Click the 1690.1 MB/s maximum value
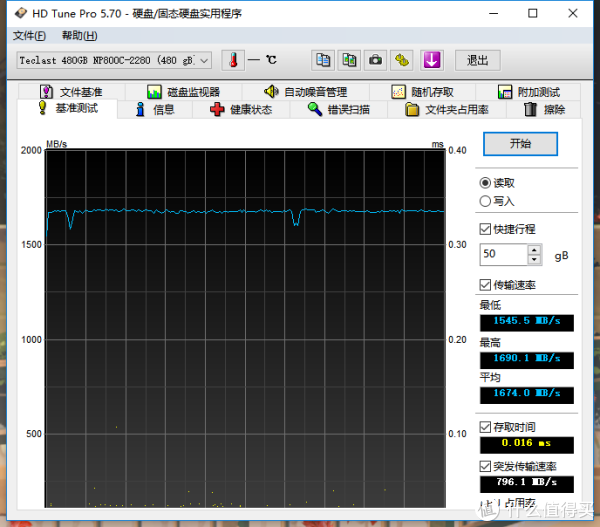This screenshot has height=527, width=600. point(527,360)
